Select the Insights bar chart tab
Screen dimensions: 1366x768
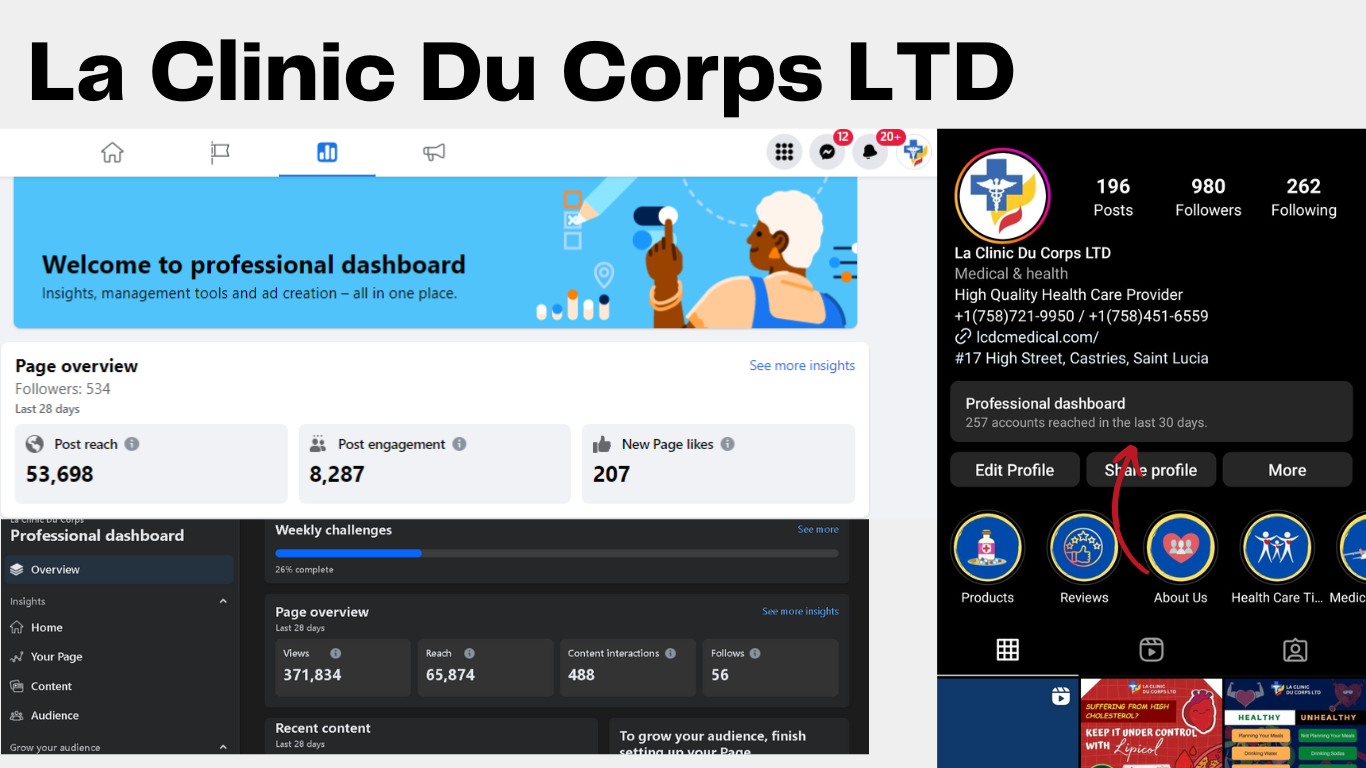pos(327,153)
